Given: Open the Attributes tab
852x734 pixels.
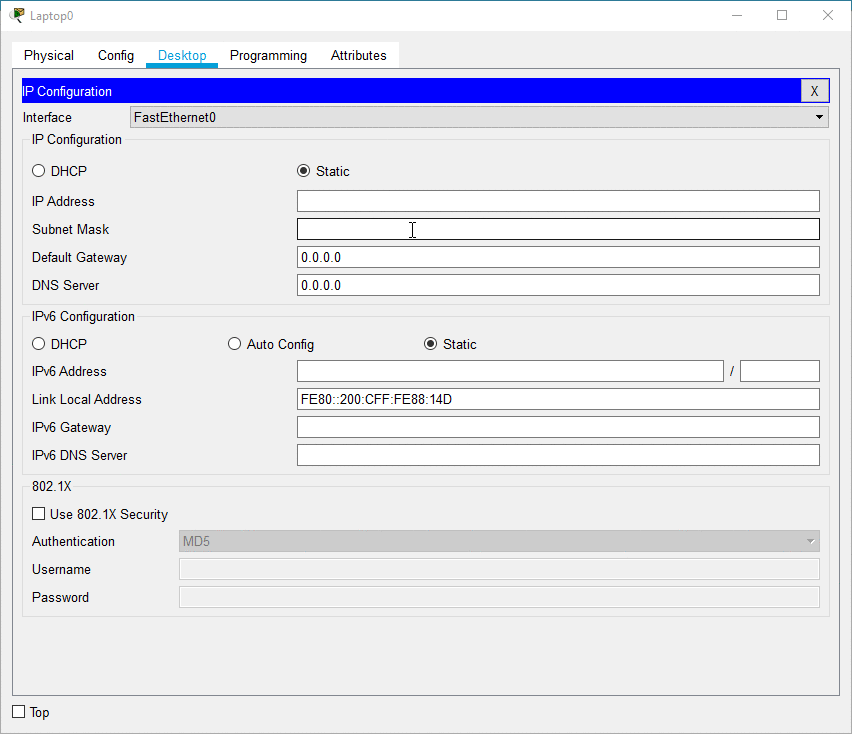Looking at the screenshot, I should 358,56.
